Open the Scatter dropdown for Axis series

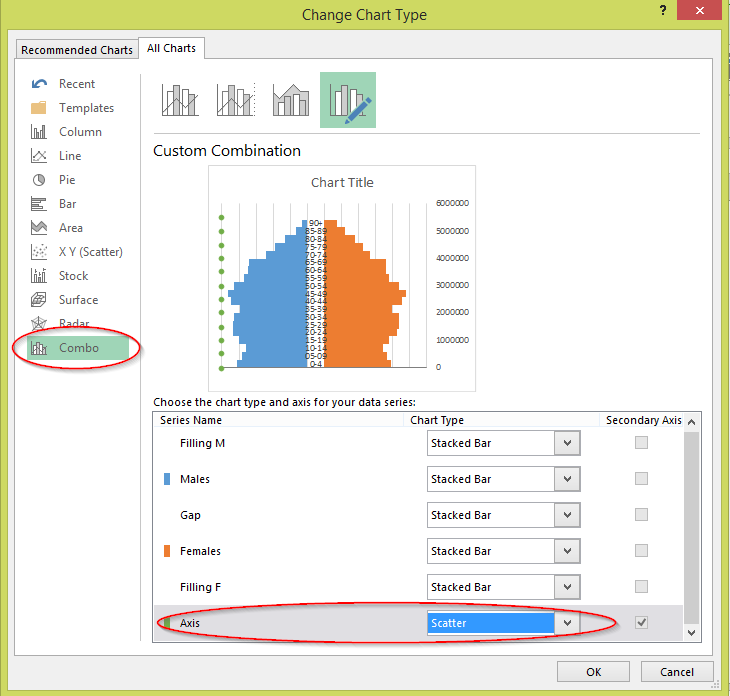[567, 623]
